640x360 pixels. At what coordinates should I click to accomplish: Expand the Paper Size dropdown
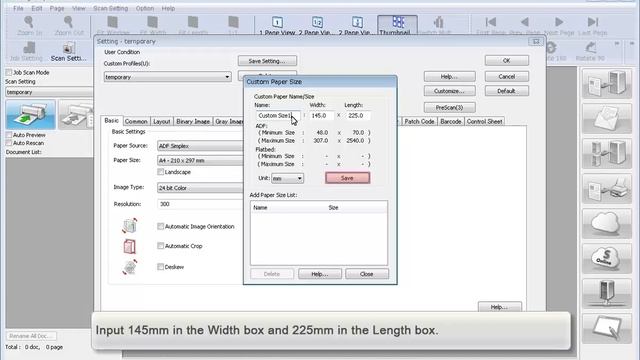click(x=200, y=160)
